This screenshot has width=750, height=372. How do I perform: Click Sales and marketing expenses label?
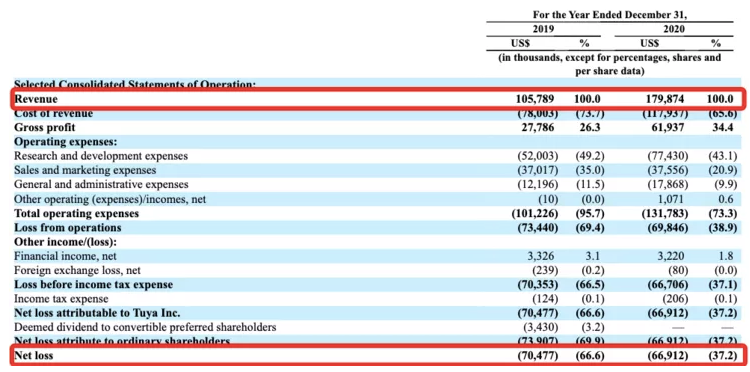tap(85, 170)
